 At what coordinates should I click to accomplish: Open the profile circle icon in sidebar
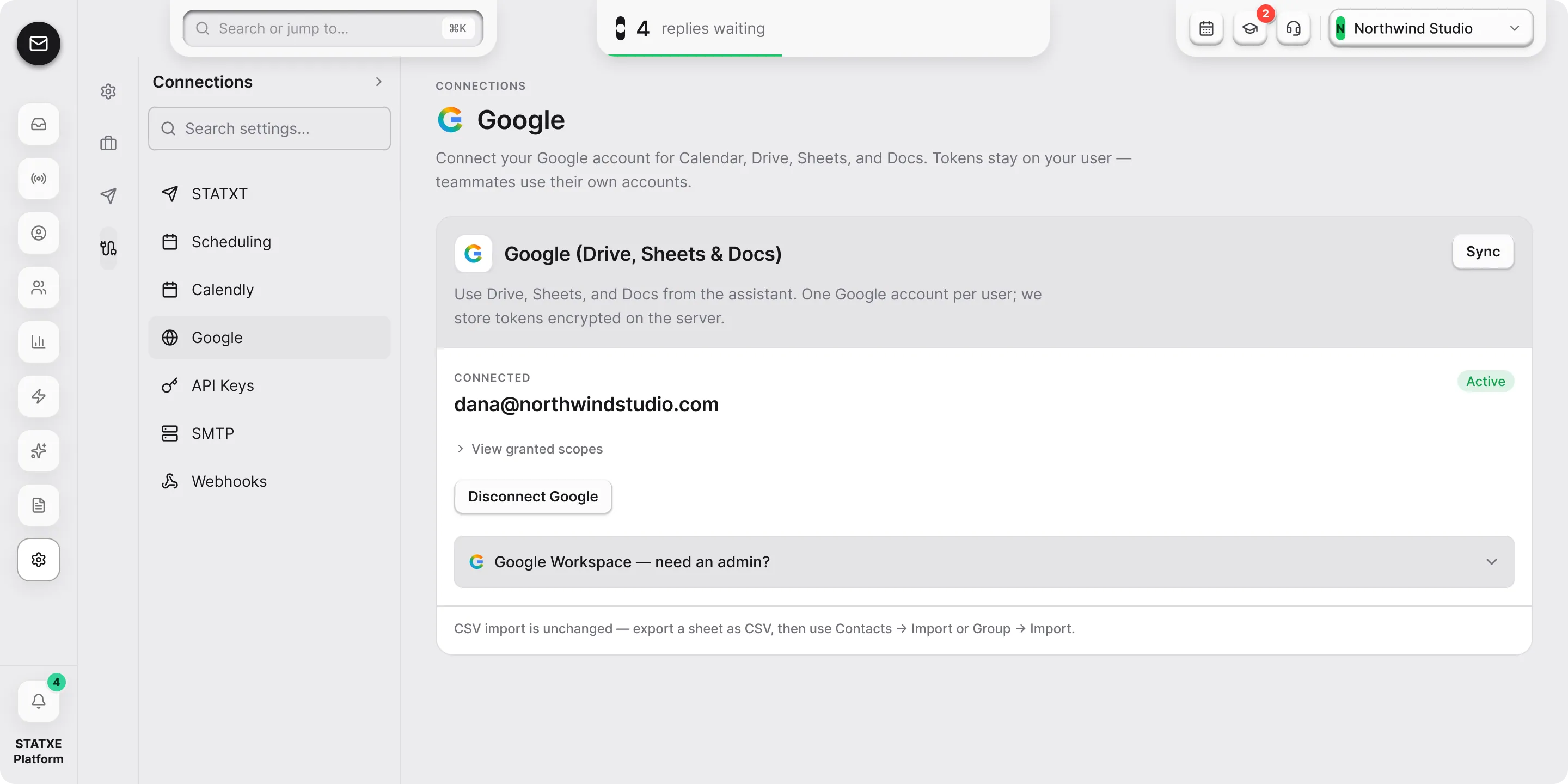[x=38, y=233]
